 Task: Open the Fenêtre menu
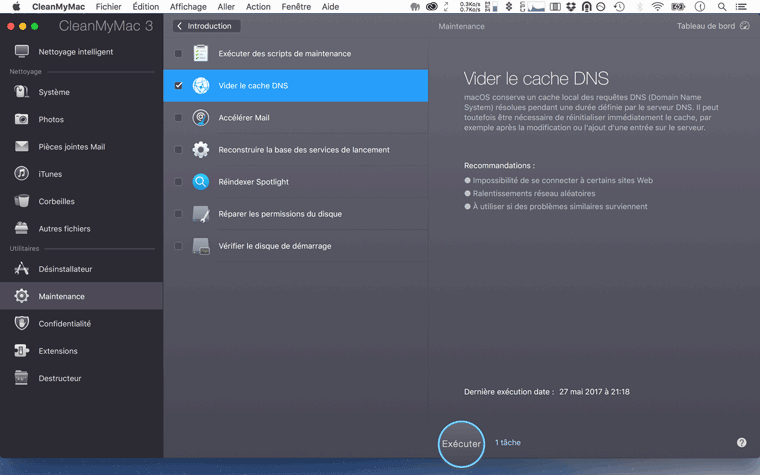point(296,7)
